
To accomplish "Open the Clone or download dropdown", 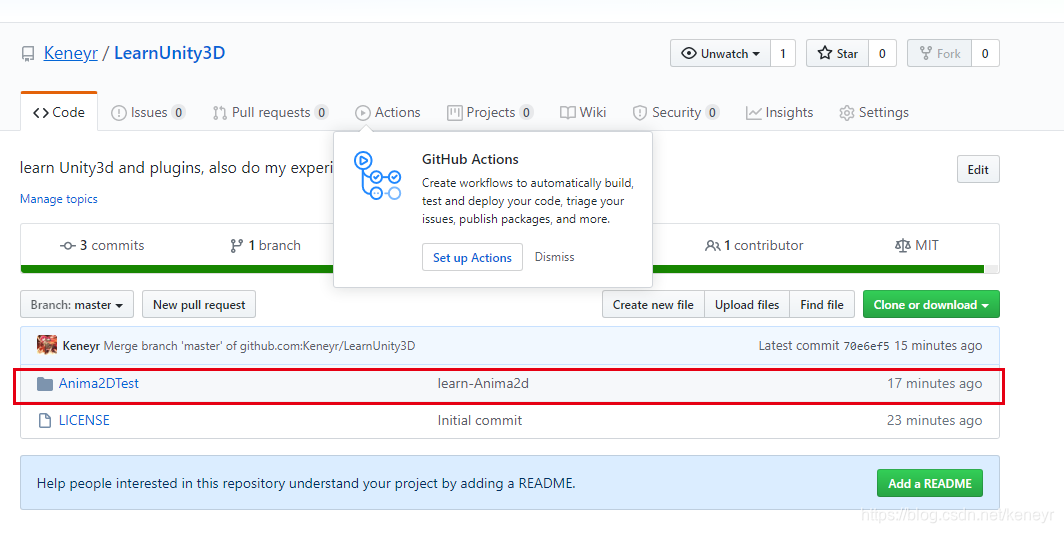I will pyautogui.click(x=931, y=305).
